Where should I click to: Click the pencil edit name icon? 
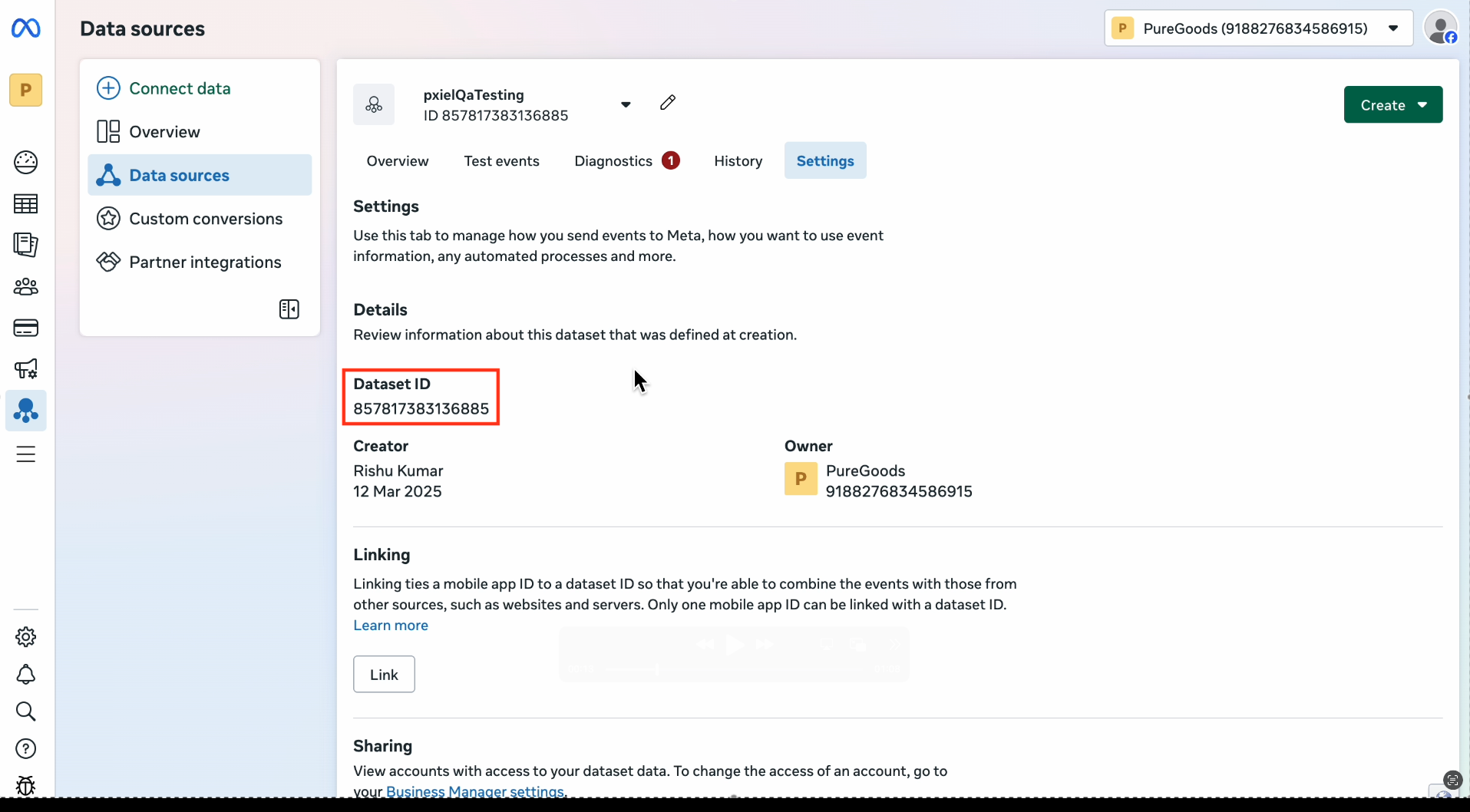tap(668, 102)
